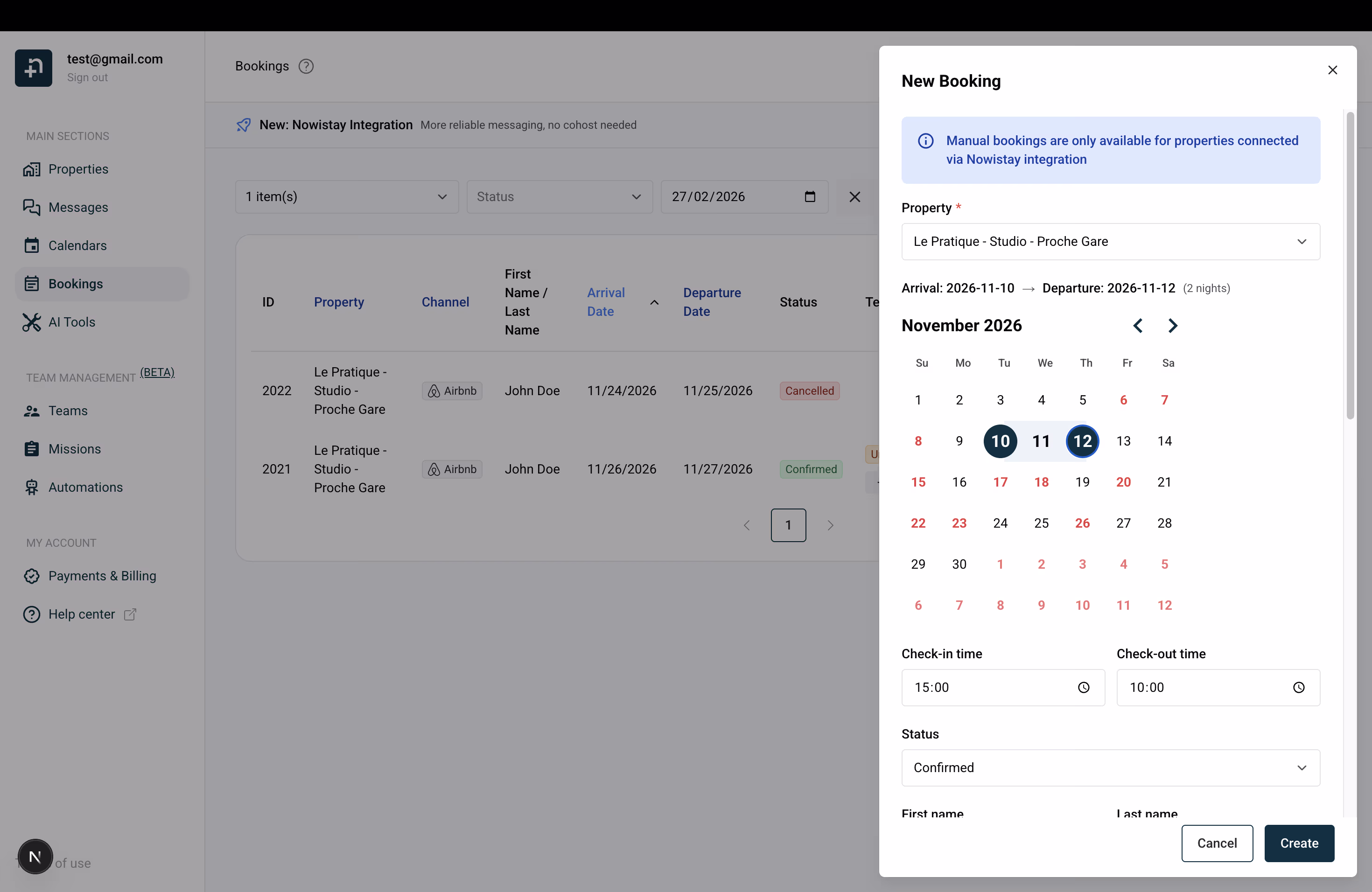Screen dimensions: 1372x892
Task: Open Automations in sidebar
Action: point(102,488)
